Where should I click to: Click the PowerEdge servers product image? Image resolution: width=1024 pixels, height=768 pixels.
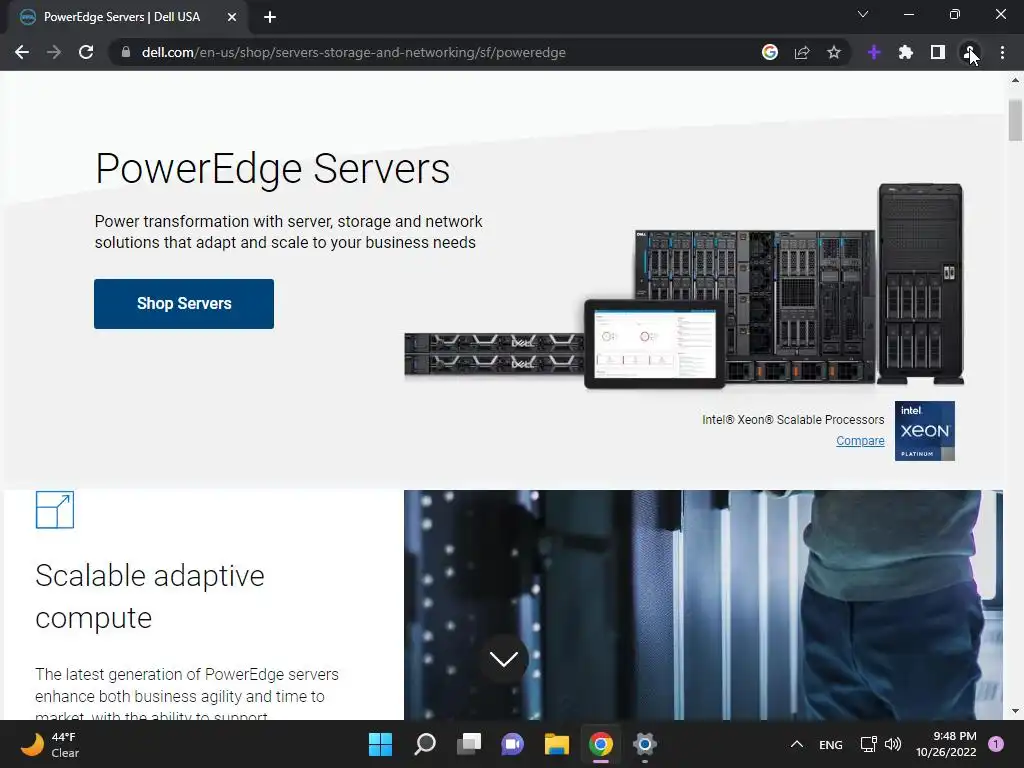(684, 286)
